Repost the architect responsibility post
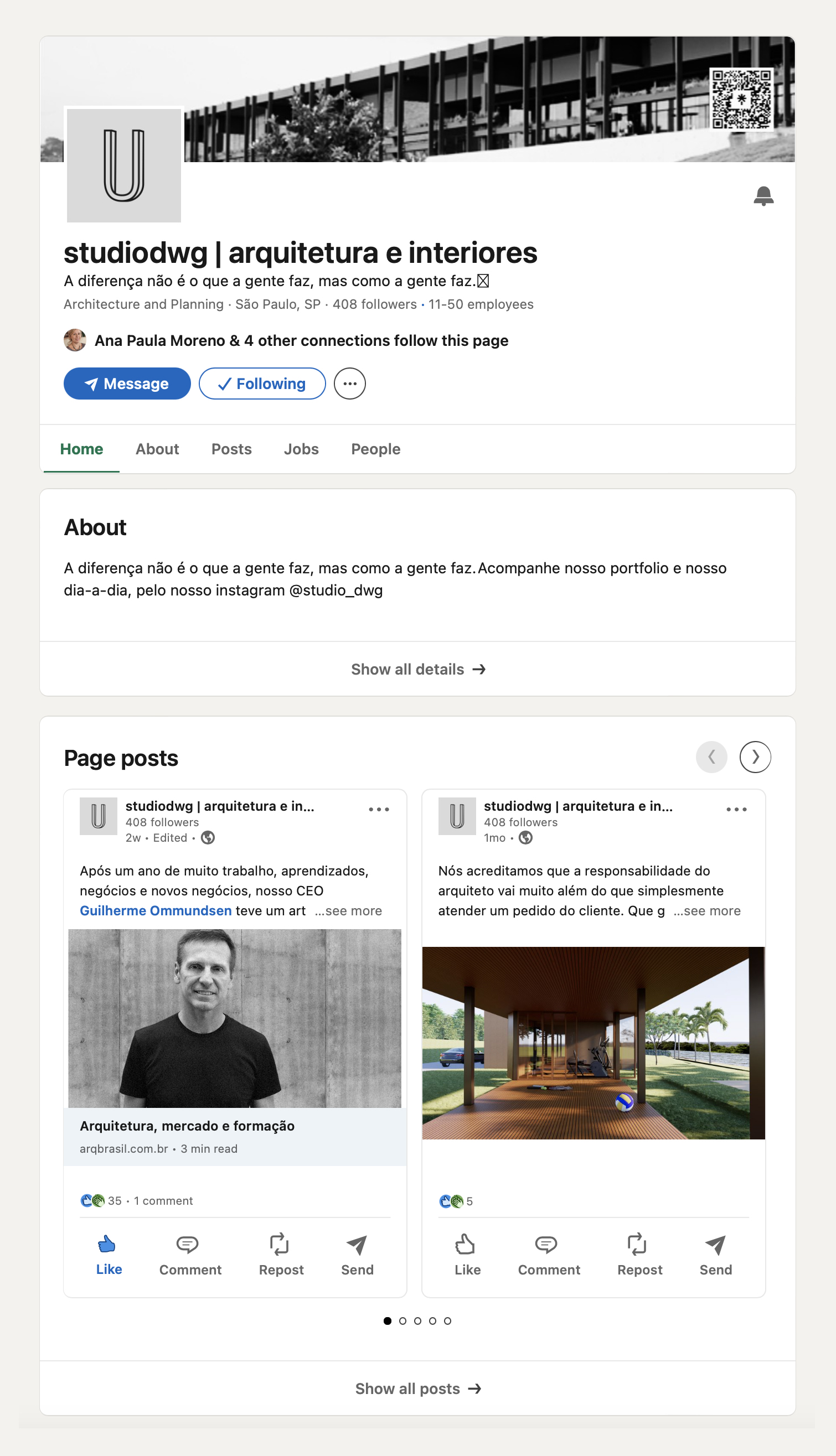The image size is (836, 1456). (639, 1256)
